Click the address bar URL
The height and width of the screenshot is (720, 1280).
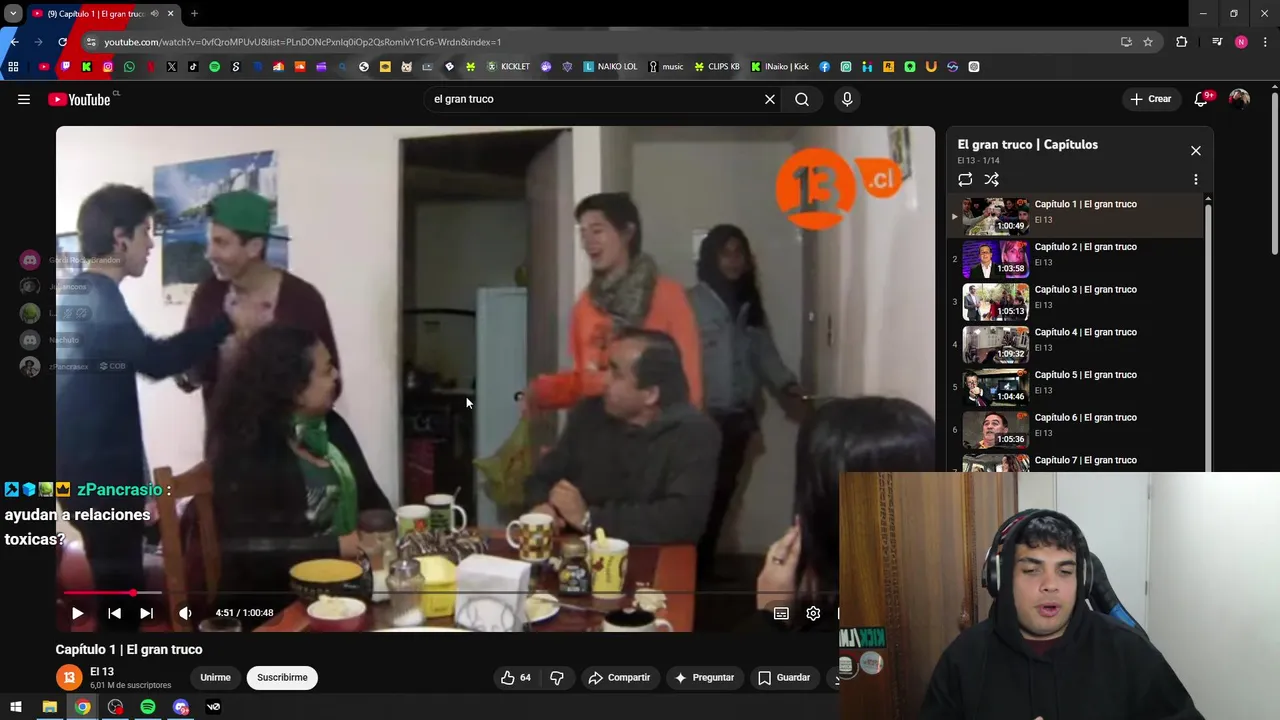(x=303, y=42)
